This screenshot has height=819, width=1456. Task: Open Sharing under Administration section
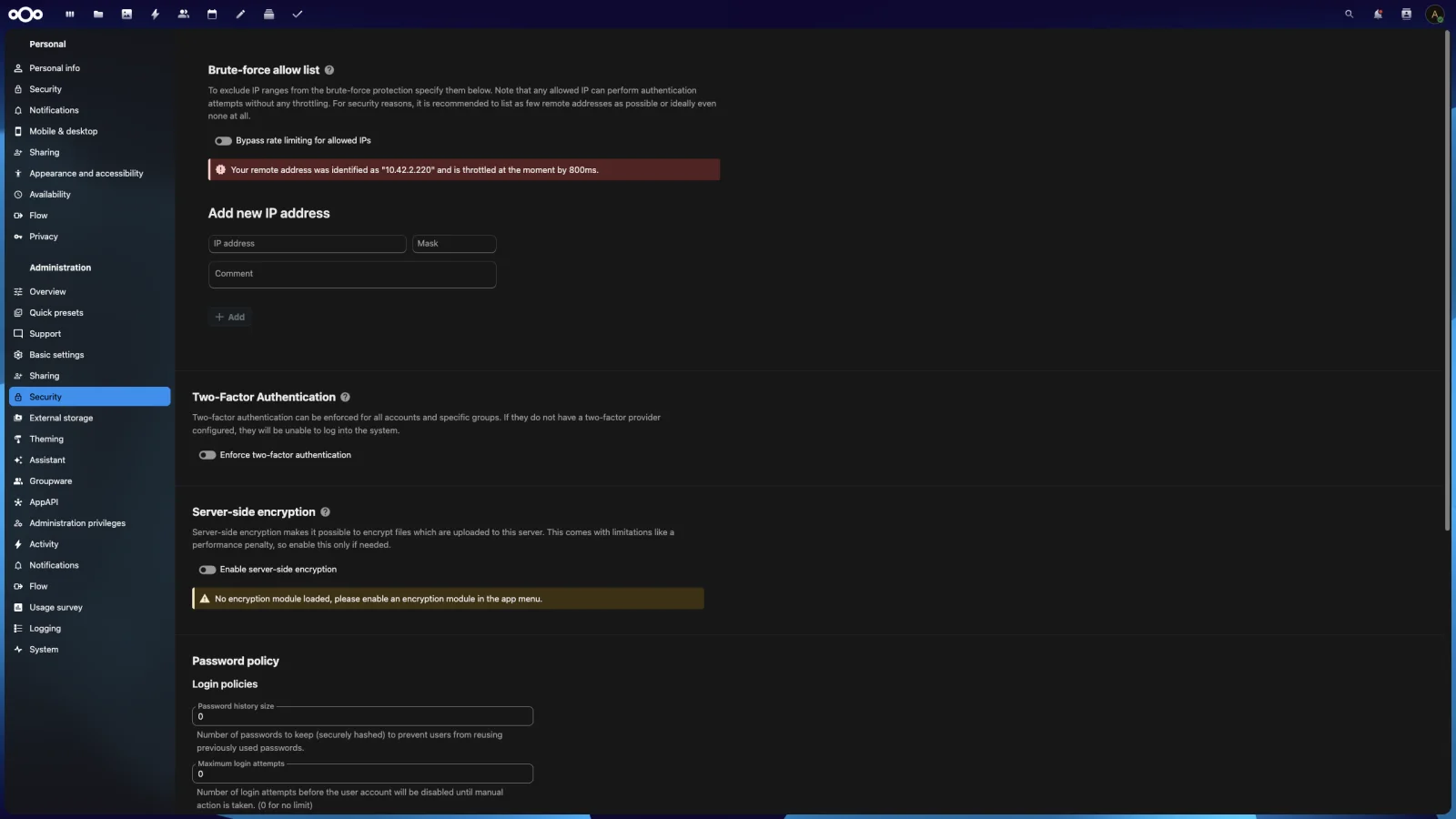[x=90, y=376]
